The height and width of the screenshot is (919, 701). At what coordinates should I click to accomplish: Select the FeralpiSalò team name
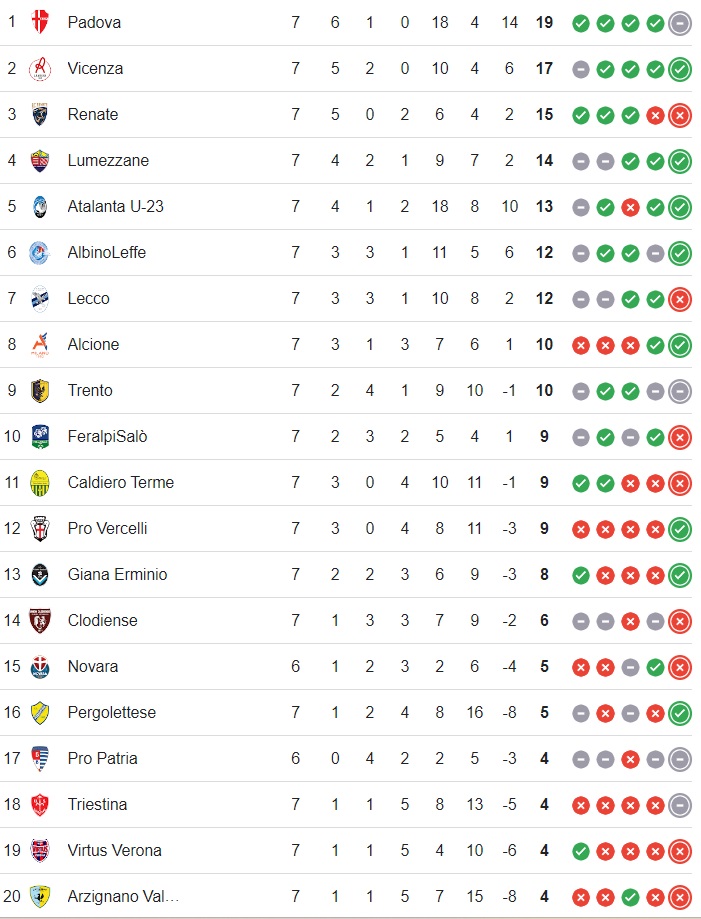pyautogui.click(x=107, y=437)
